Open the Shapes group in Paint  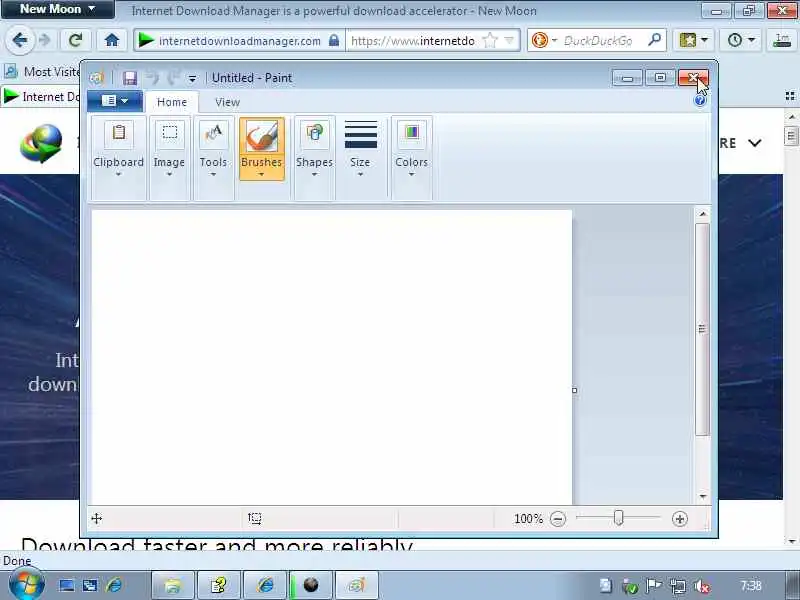[x=314, y=148]
